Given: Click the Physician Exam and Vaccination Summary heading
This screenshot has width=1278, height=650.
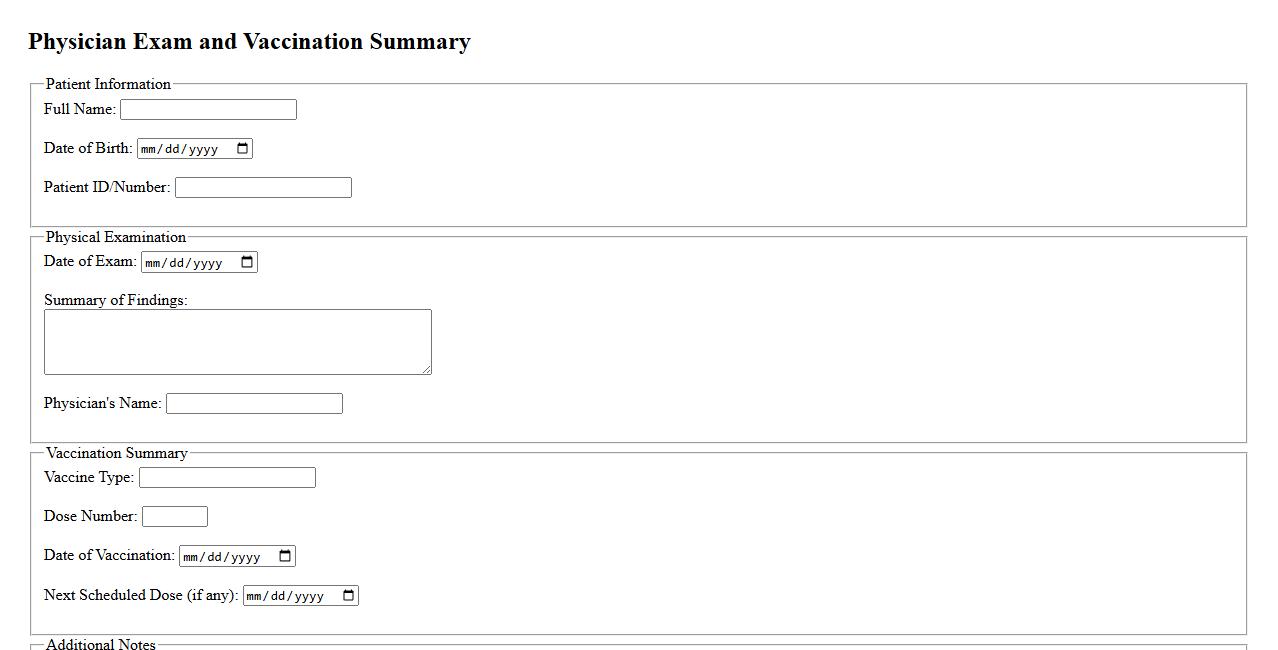Looking at the screenshot, I should (249, 42).
